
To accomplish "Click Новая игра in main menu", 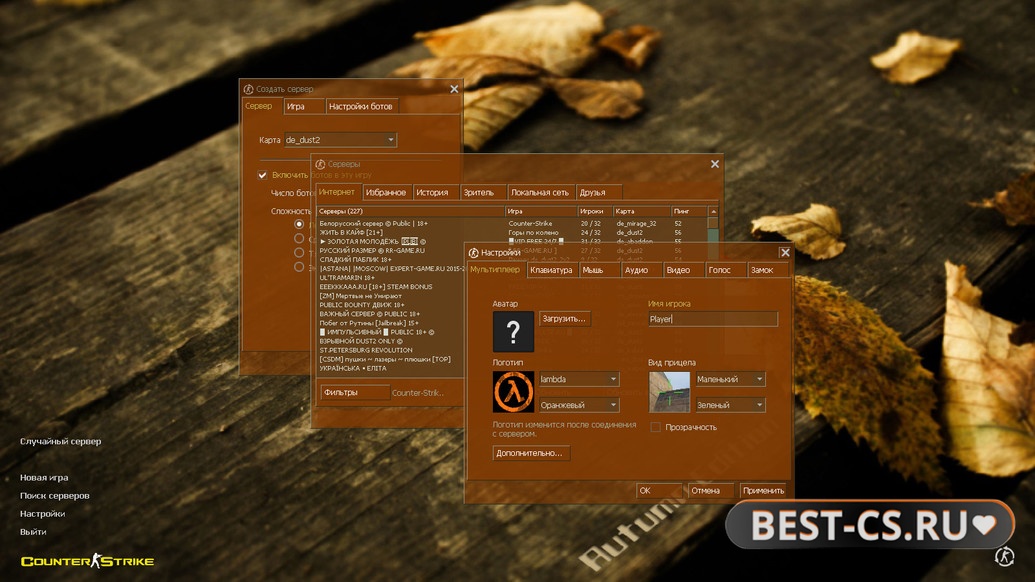I will 44,478.
